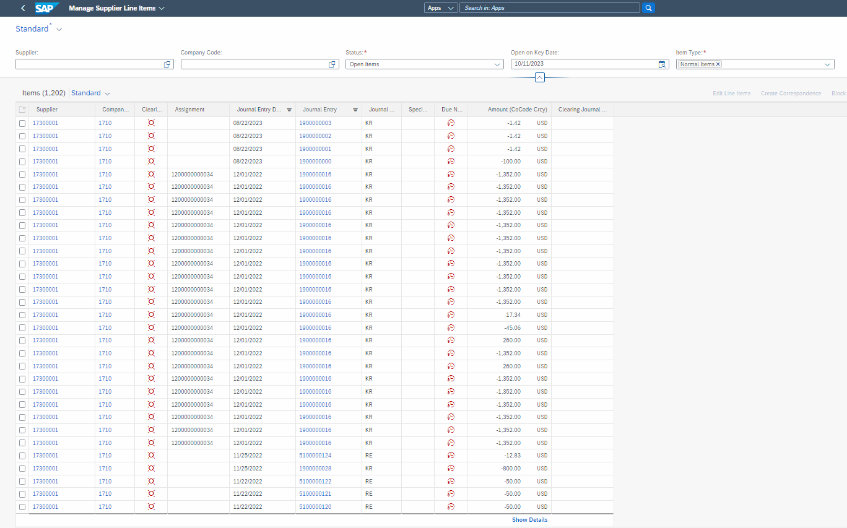Expand the Apps search scope dropdown

pyautogui.click(x=440, y=7)
